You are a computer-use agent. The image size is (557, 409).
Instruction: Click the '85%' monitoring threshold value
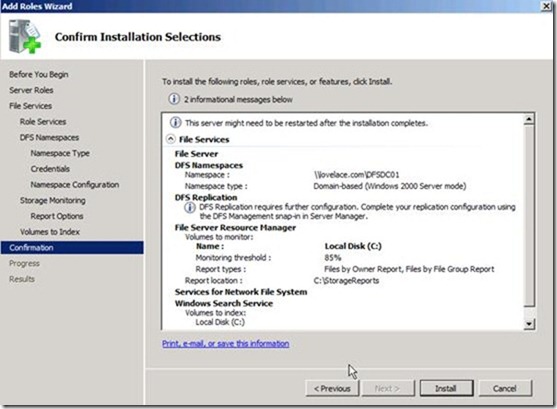pyautogui.click(x=333, y=258)
